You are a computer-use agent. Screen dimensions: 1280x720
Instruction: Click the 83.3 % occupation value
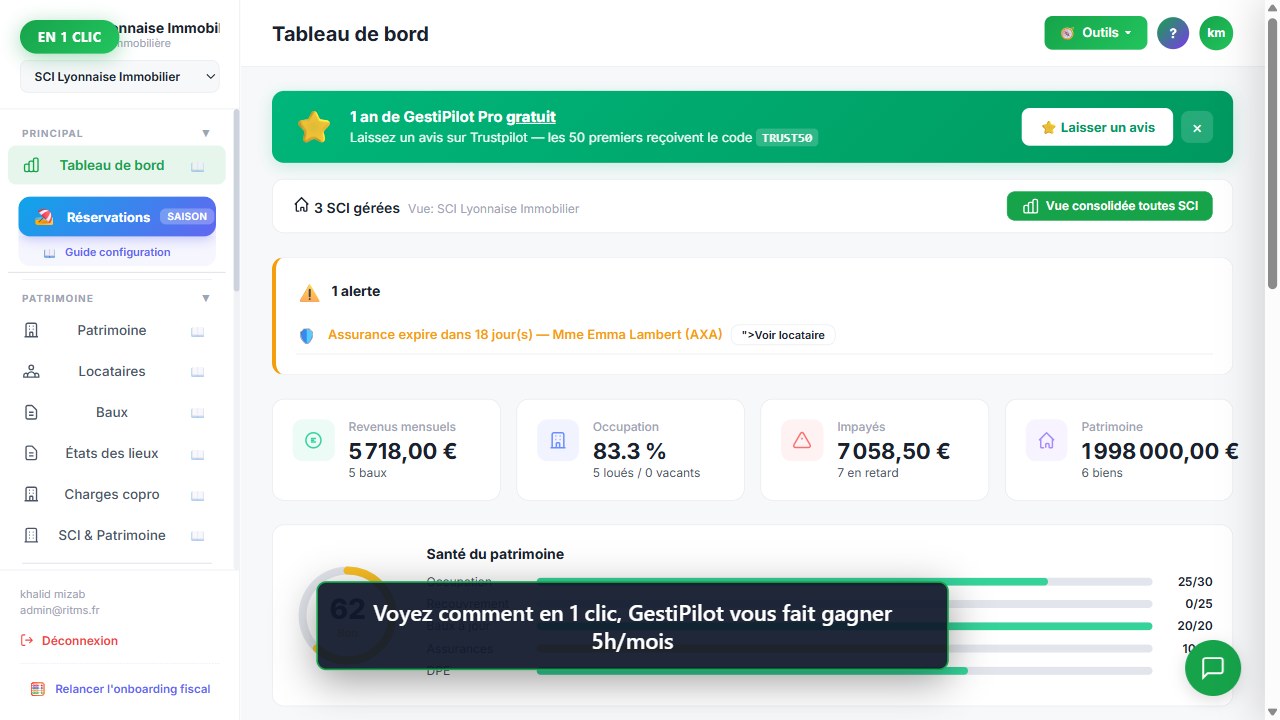tap(630, 451)
